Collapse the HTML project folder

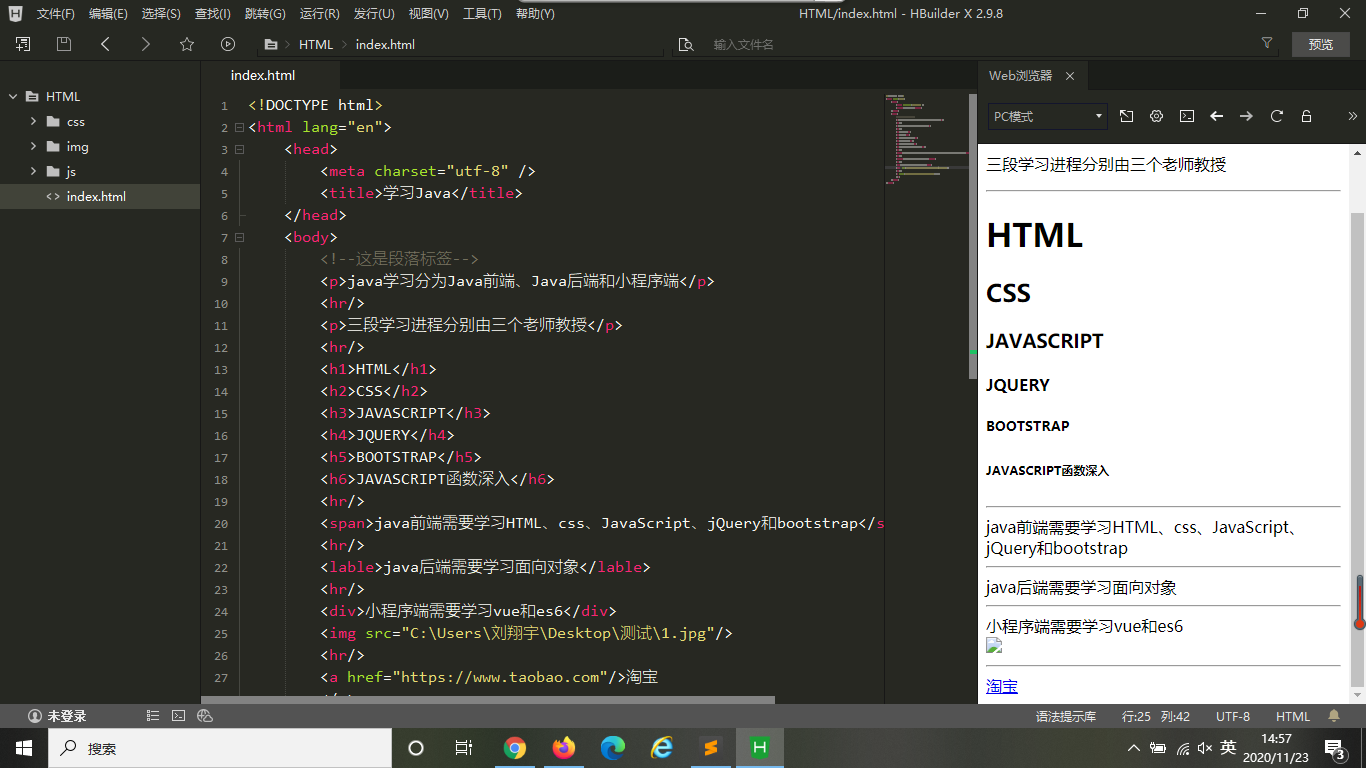(x=13, y=97)
